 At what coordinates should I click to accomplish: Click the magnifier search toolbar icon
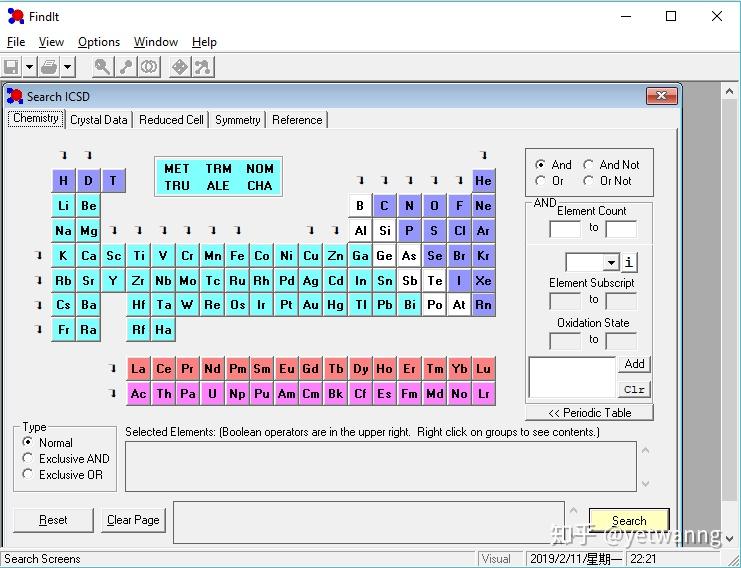[x=102, y=67]
